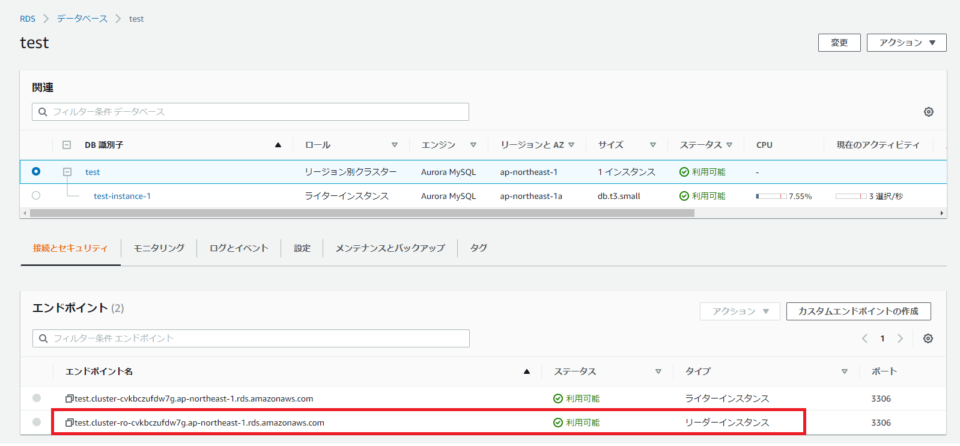
Task: Collapse the test cluster tree row
Action: click(68, 172)
